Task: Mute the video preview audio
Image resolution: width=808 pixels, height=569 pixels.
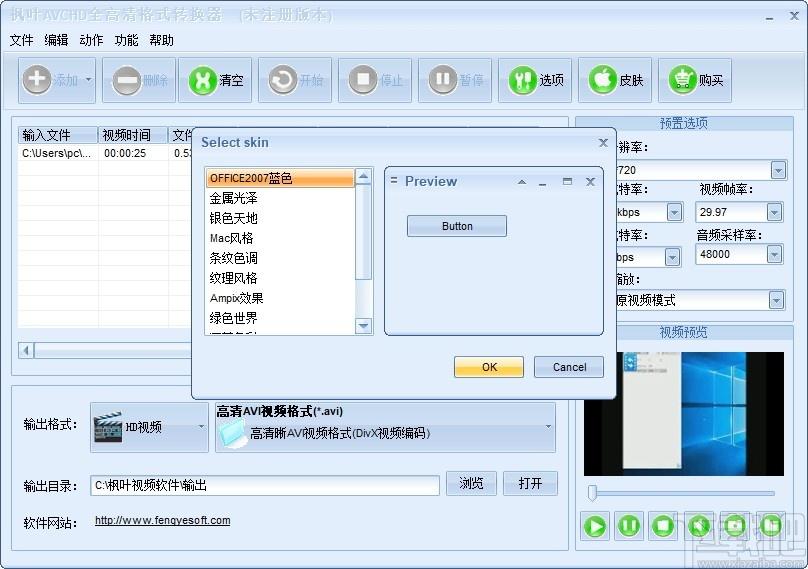Action: pos(698,526)
